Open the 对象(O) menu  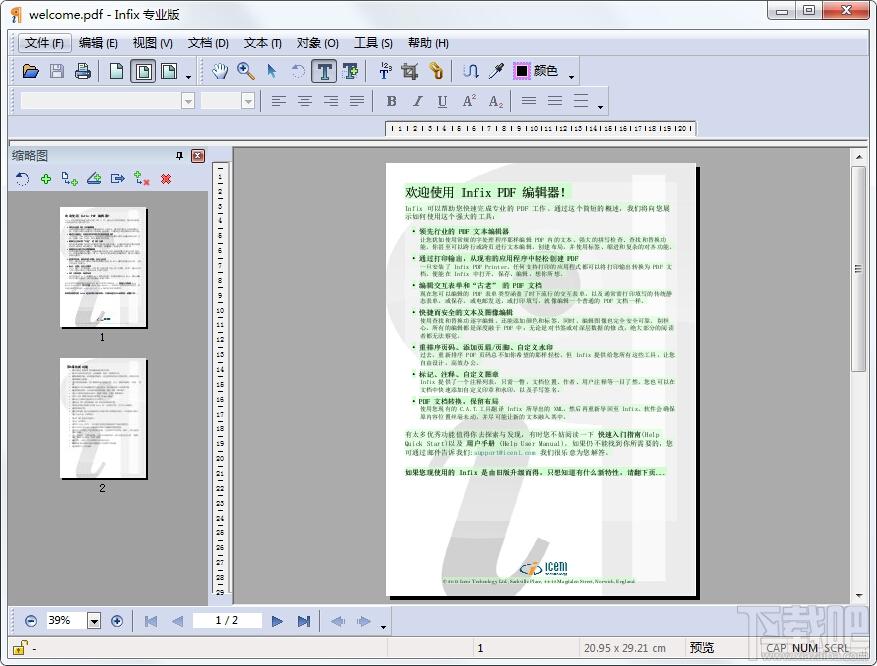(x=317, y=42)
